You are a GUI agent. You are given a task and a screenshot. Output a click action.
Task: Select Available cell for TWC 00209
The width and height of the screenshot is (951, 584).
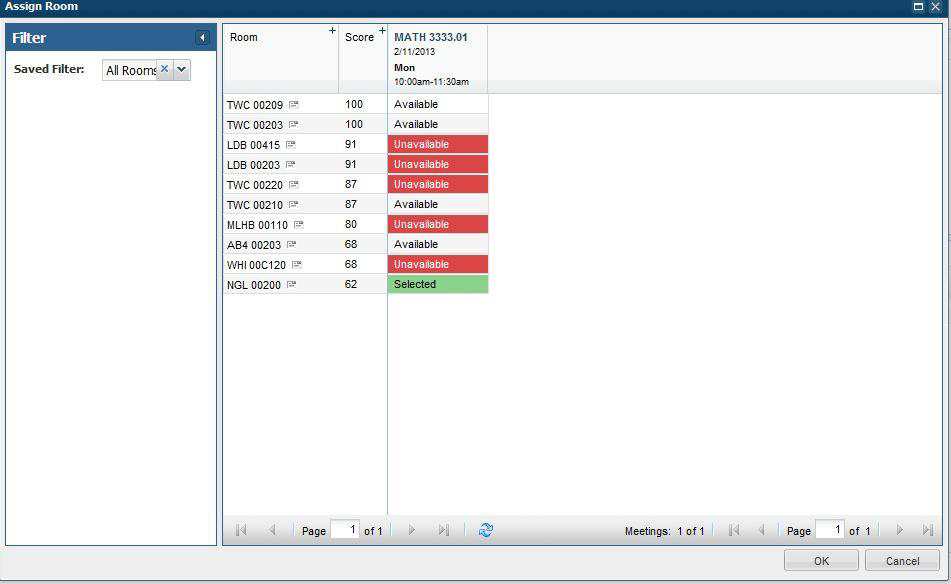437,104
